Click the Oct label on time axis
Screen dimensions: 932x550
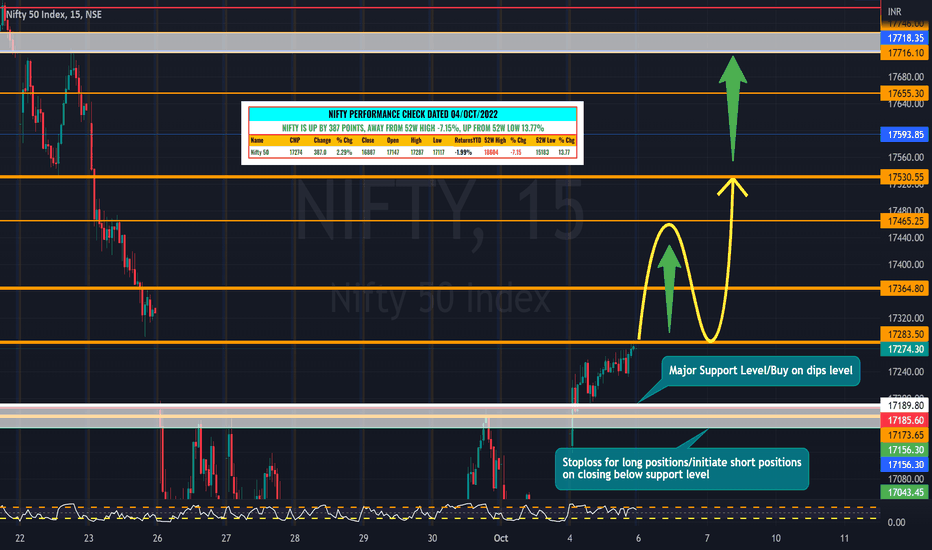coord(501,538)
